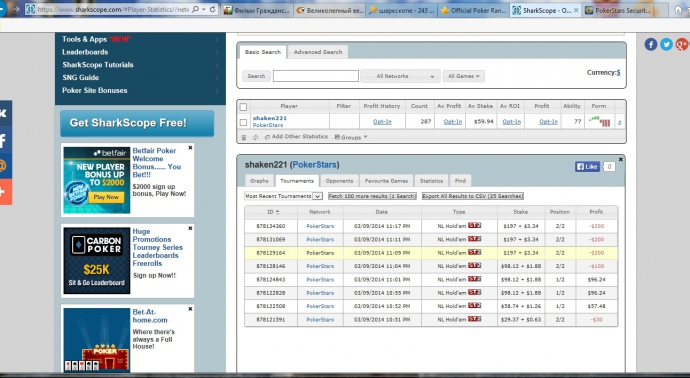This screenshot has width=690, height=378.
Task: Close the SharkScope browser tab
Action: coord(576,10)
